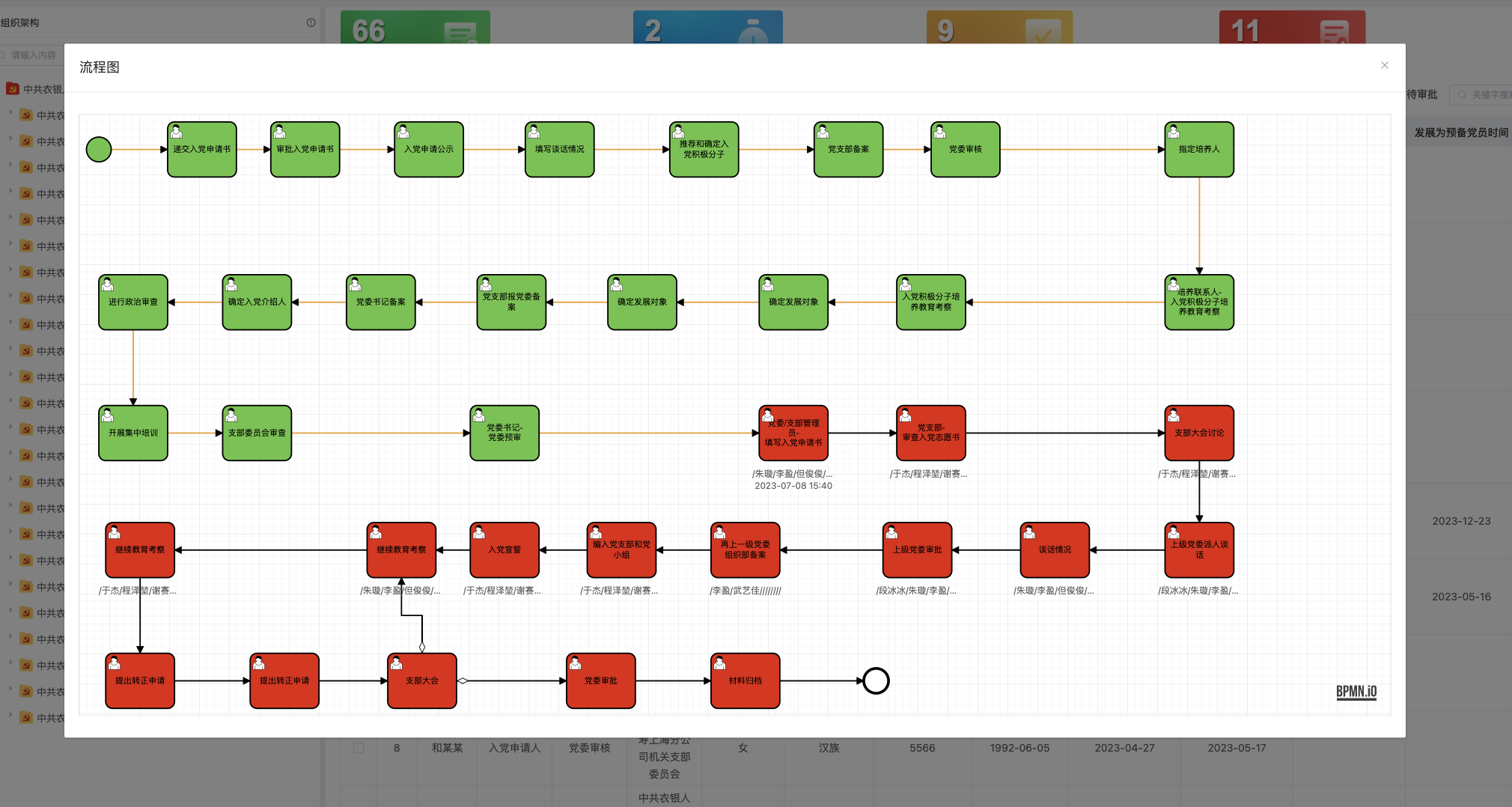This screenshot has height=807, width=1512.
Task: Click the 上级党委派人谈话 task node
Action: [1199, 550]
